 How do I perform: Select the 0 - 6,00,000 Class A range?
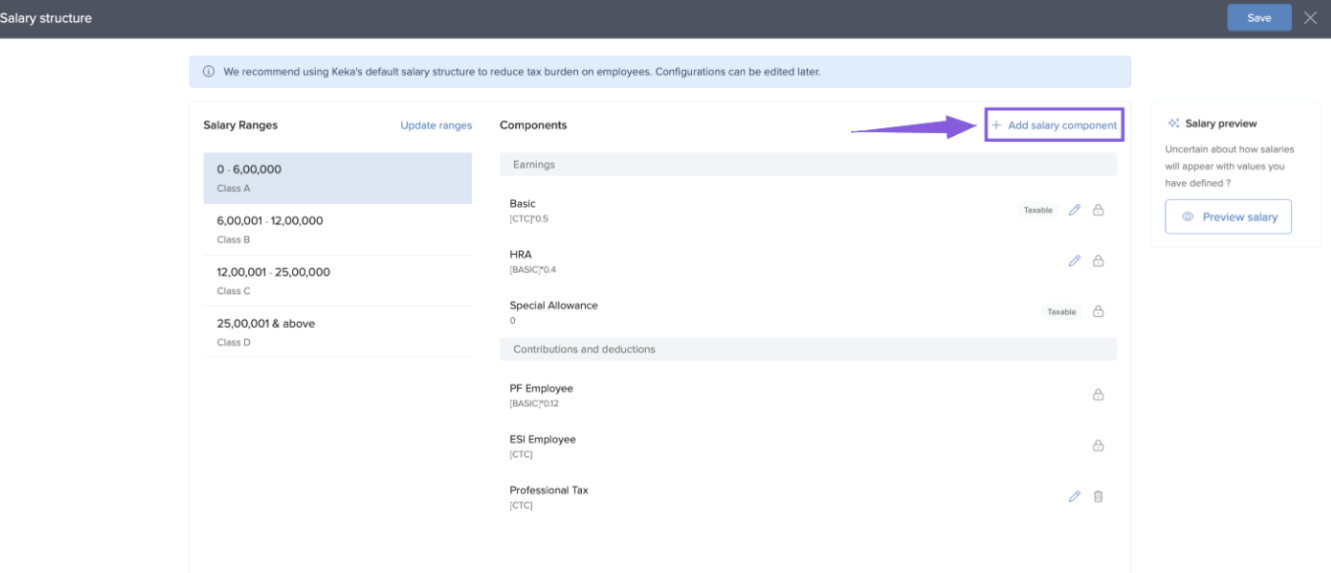tap(337, 177)
